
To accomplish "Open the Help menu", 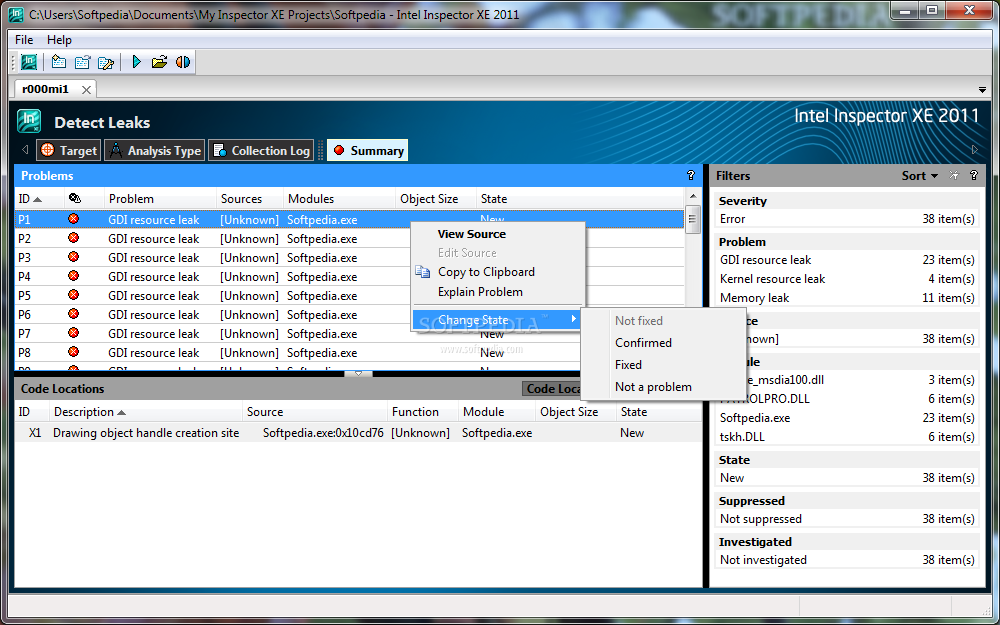I will click(x=59, y=40).
